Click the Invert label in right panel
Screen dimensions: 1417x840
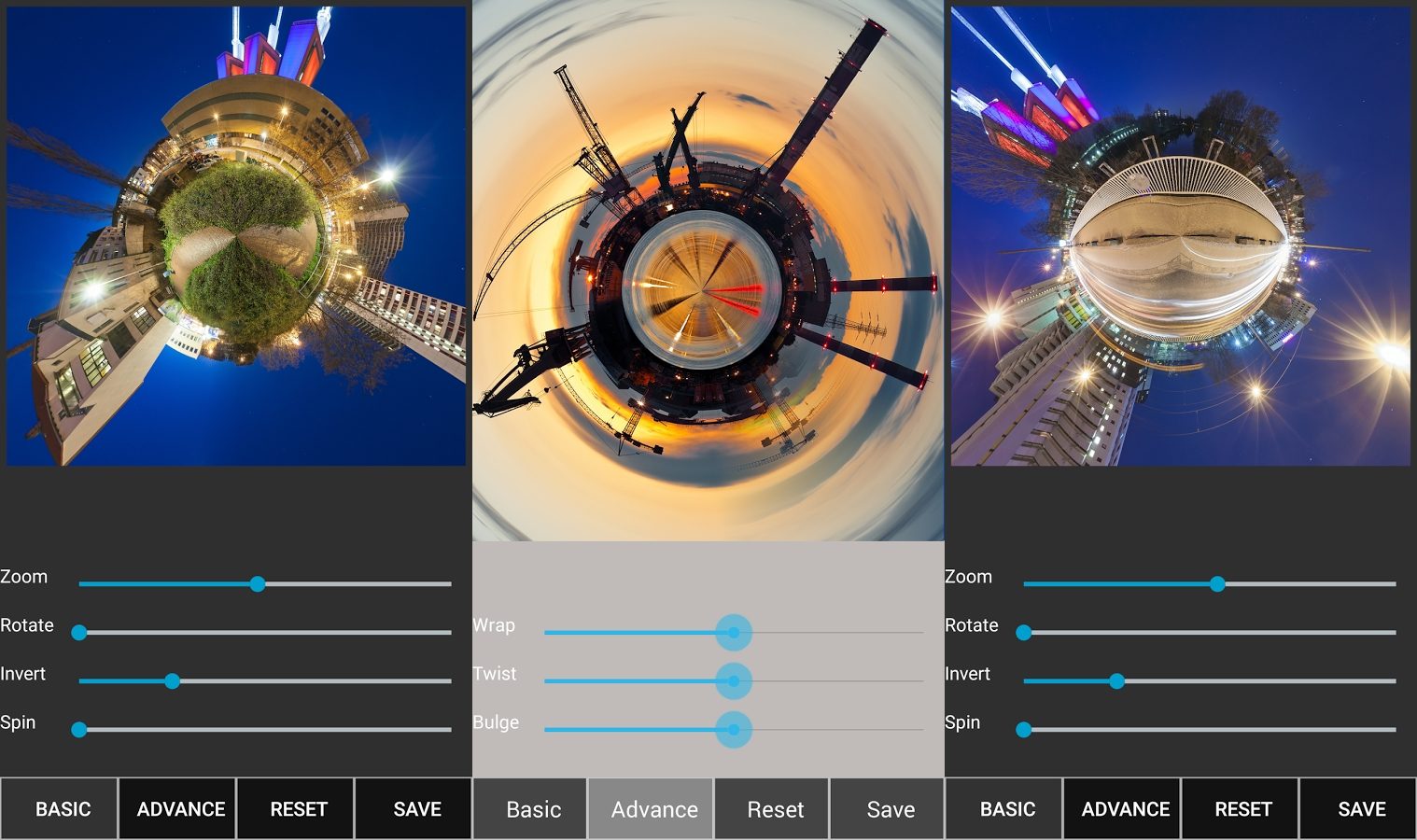click(x=967, y=674)
